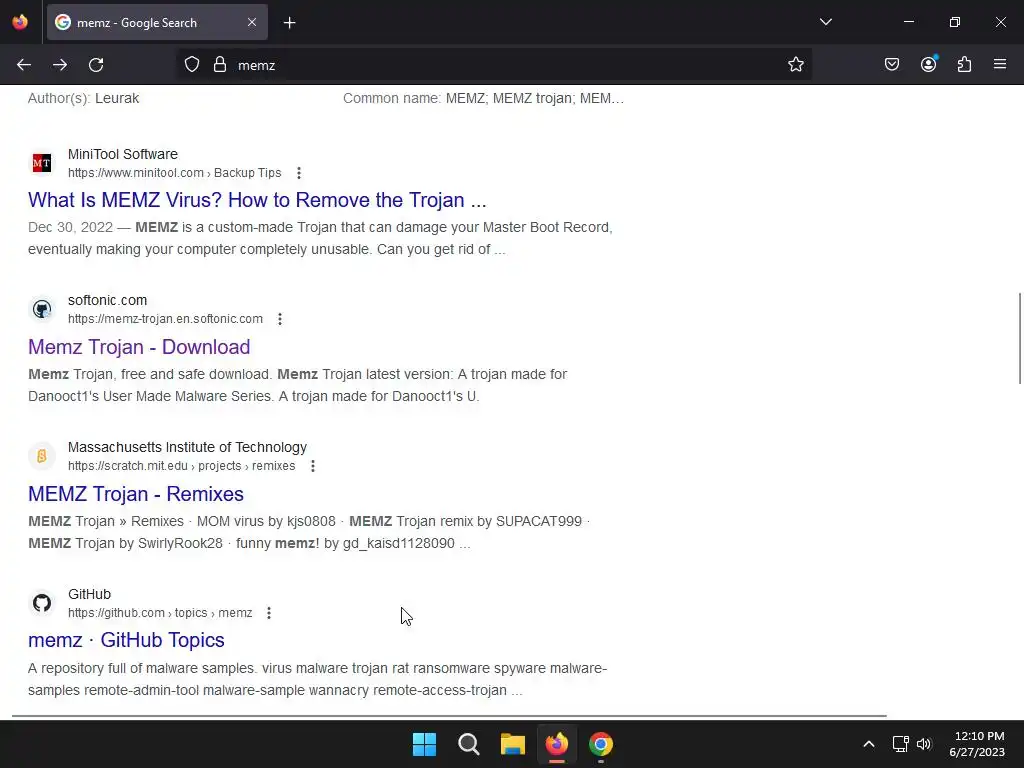Switch to Firefox in the taskbar
Image resolution: width=1024 pixels, height=768 pixels.
pyautogui.click(x=557, y=744)
